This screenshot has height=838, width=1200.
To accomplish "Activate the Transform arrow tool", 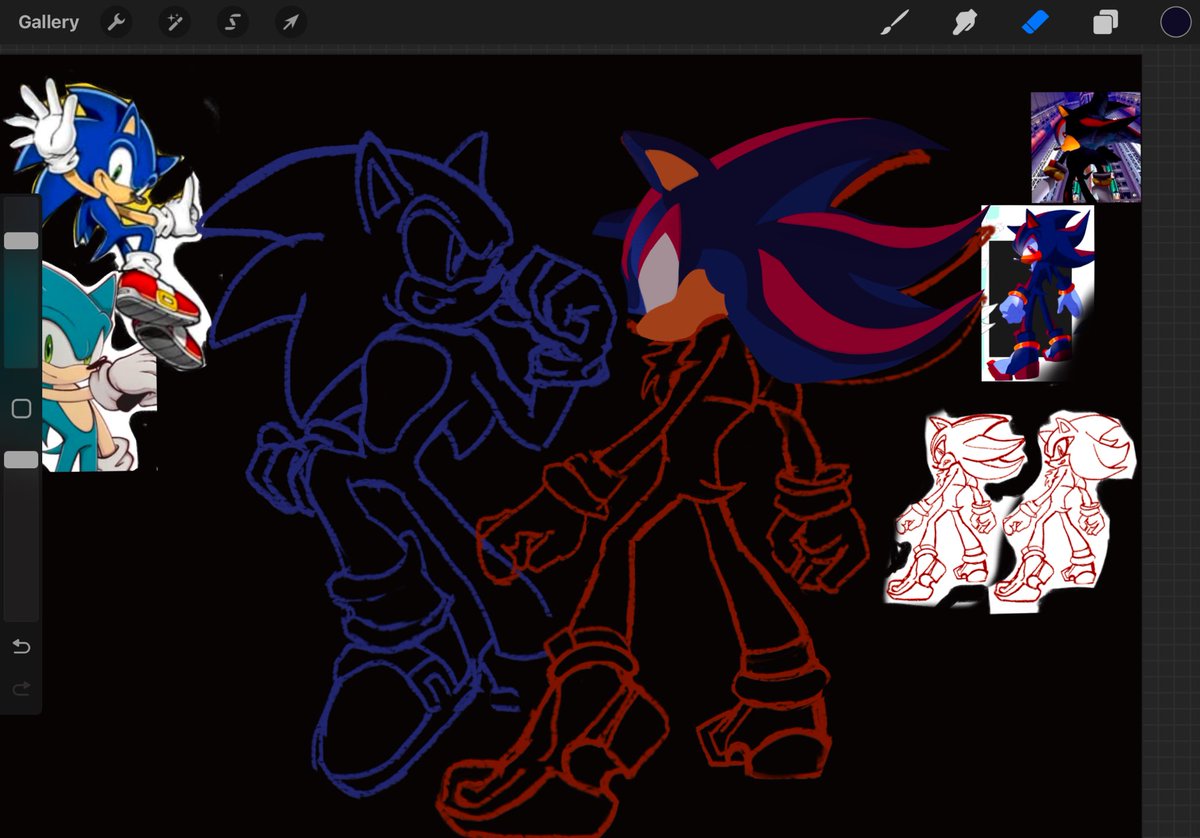I will [x=291, y=22].
